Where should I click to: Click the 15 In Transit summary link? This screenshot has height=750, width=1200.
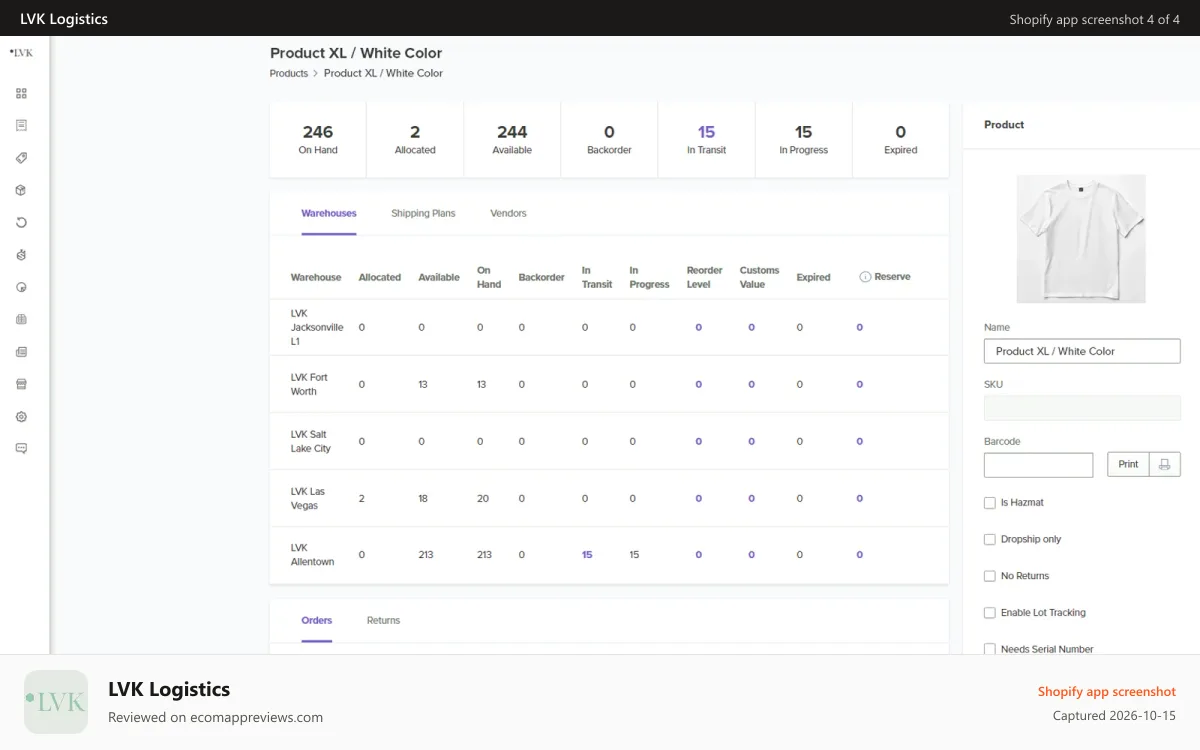coord(706,139)
